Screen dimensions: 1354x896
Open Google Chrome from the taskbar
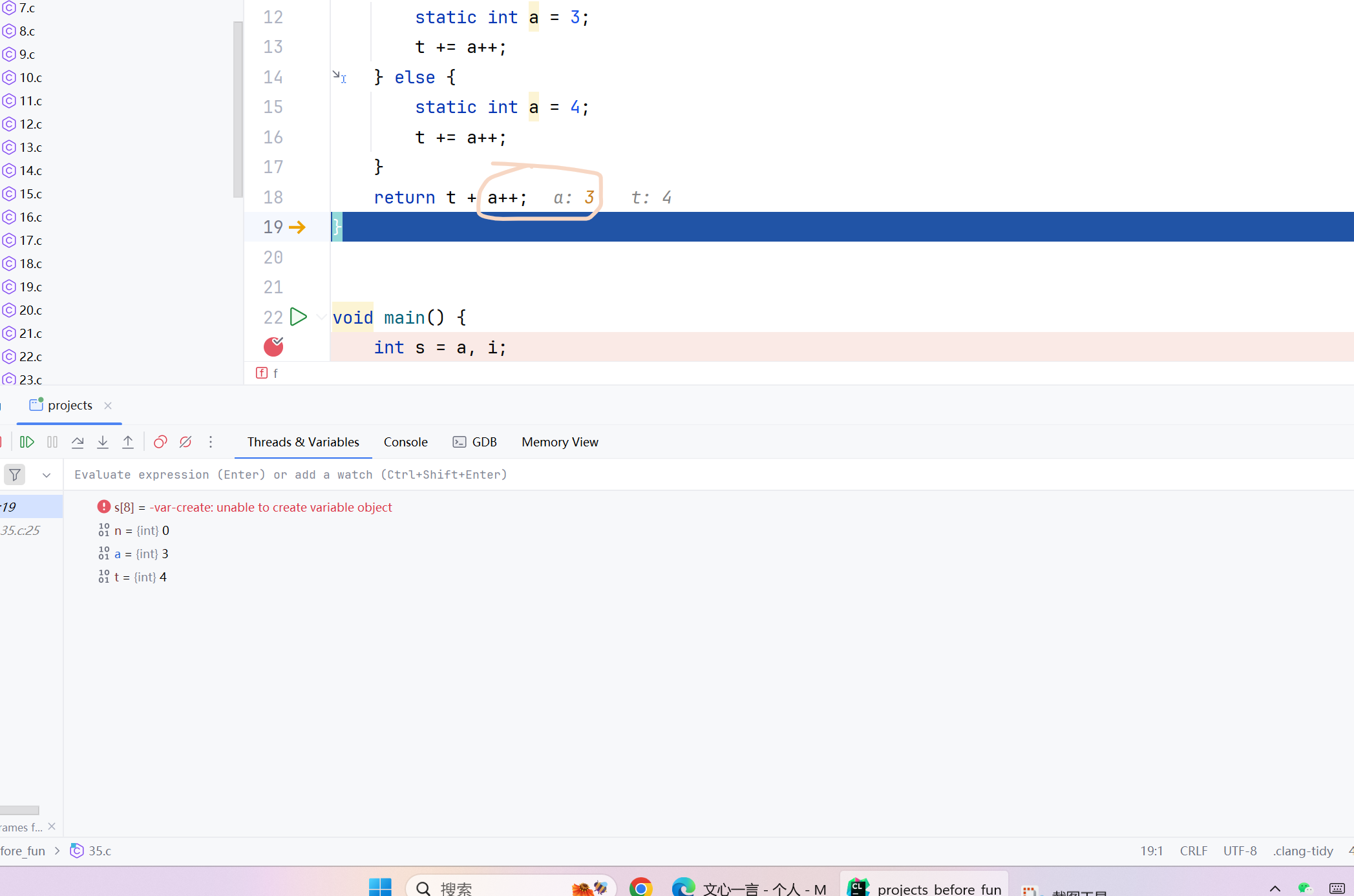[640, 888]
